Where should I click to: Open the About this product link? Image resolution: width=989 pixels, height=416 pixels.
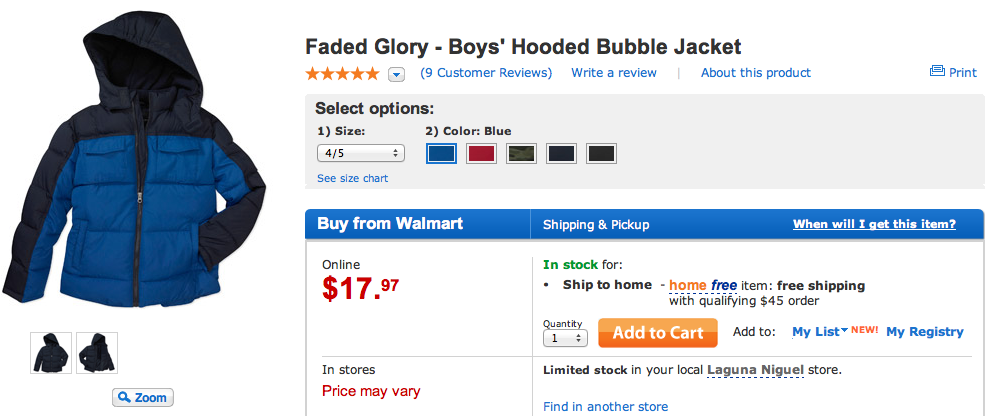click(755, 73)
